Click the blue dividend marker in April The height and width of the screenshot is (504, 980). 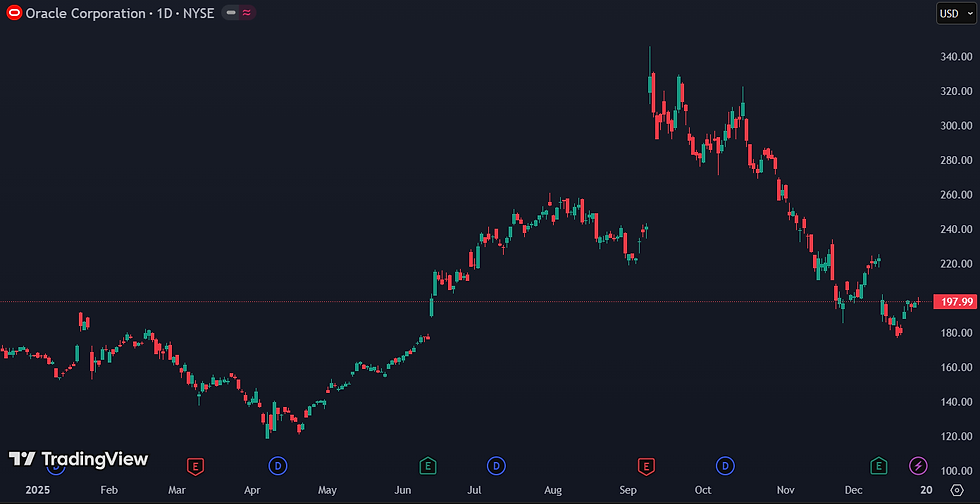(x=278, y=466)
